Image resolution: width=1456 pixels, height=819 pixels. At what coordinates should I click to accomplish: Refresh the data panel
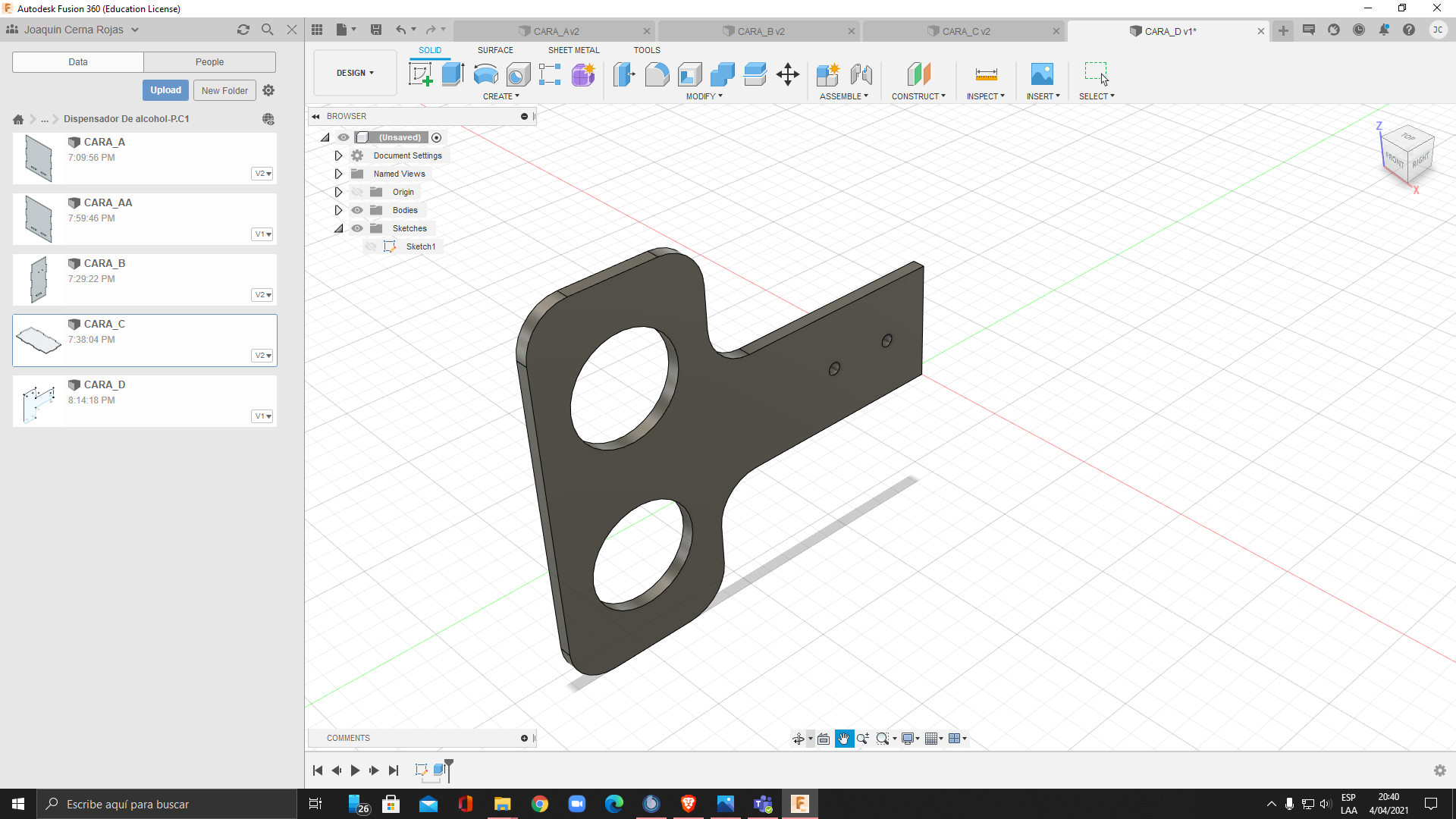point(243,30)
